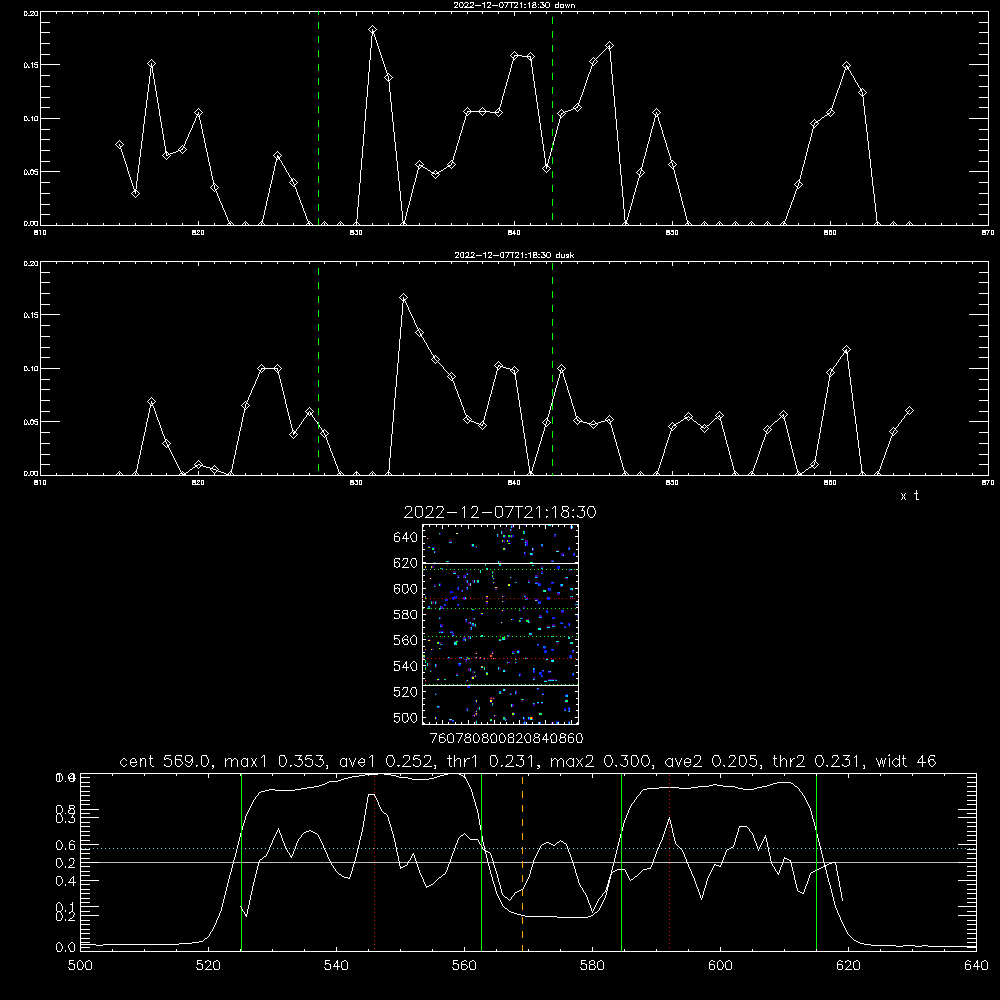Screen dimensions: 1000x1000
Task: Select the timestamp title above the small image
Action: [x=500, y=512]
